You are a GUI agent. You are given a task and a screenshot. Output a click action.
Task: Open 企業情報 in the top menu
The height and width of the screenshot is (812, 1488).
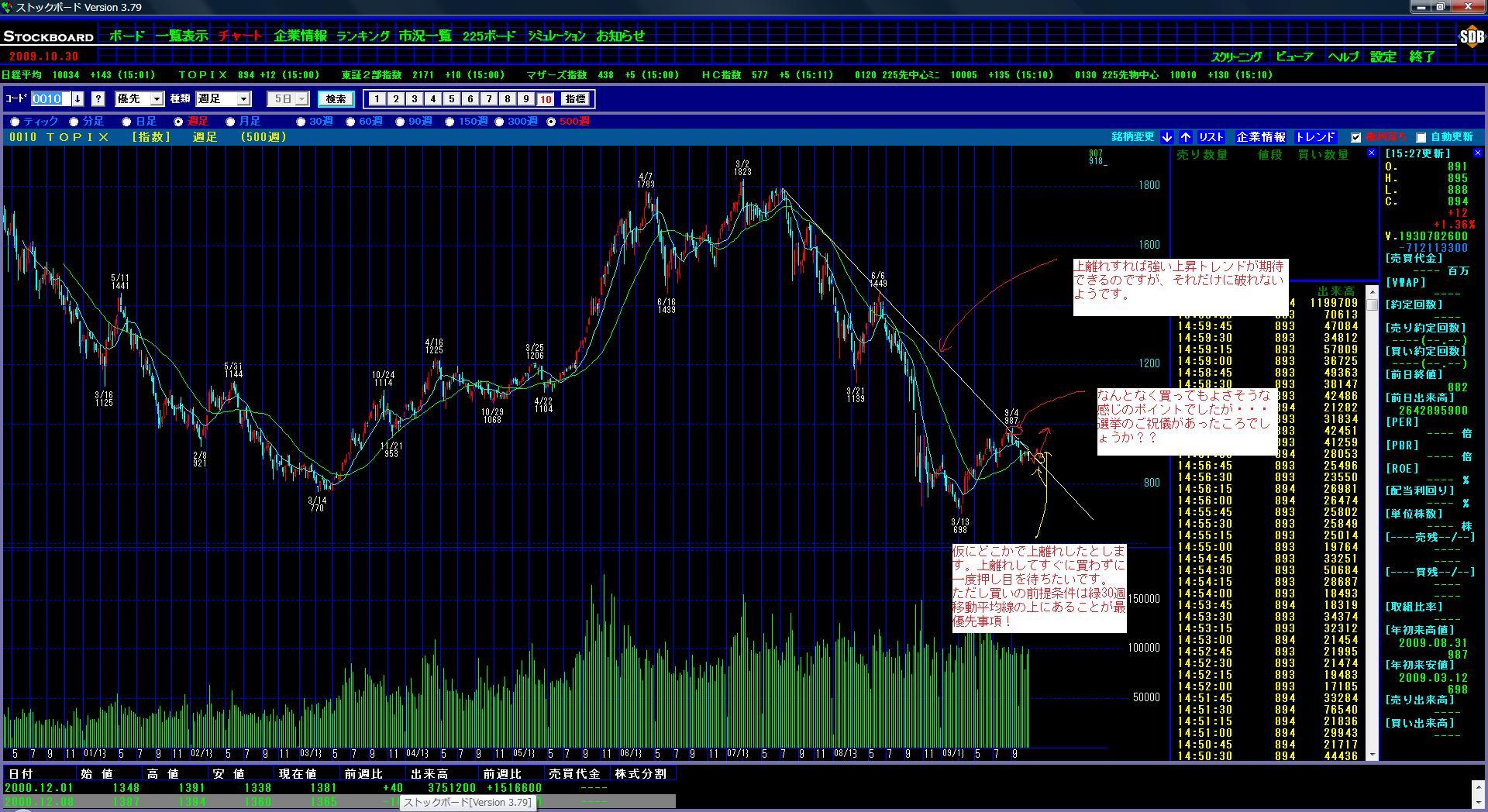(x=300, y=36)
